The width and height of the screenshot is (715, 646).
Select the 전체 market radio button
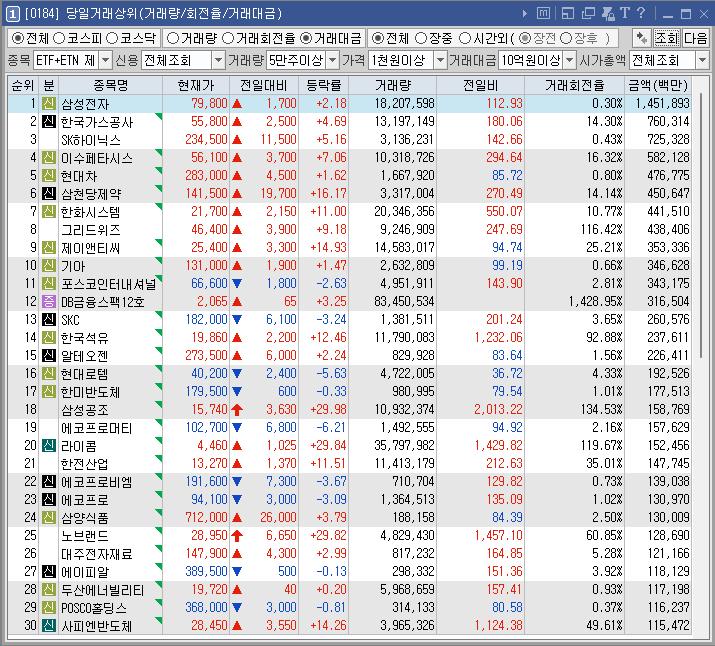click(17, 38)
